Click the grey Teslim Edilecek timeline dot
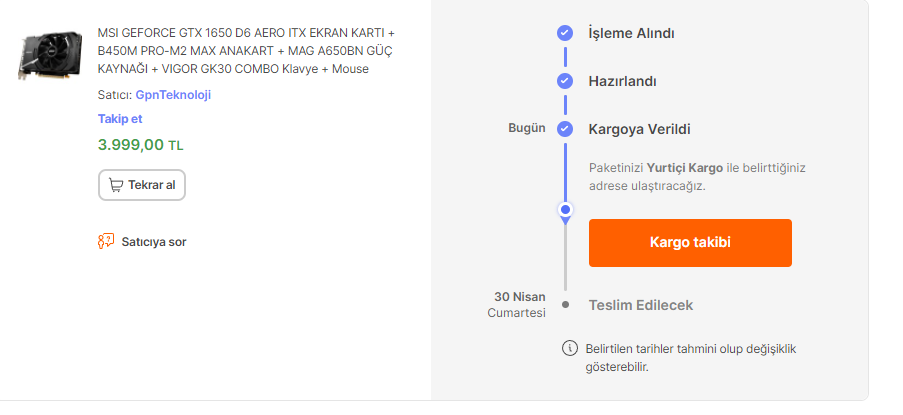 565,304
